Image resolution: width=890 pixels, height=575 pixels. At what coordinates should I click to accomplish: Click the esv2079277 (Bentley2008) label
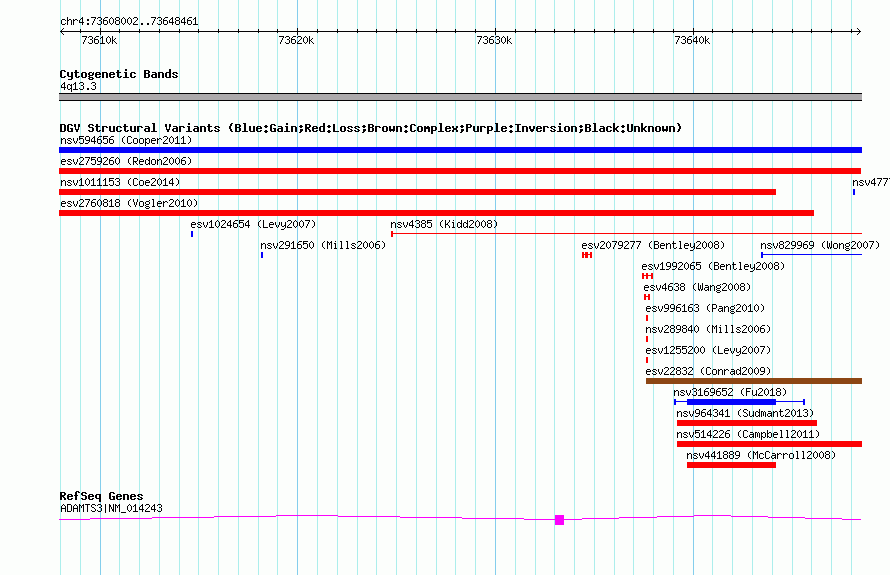(653, 245)
